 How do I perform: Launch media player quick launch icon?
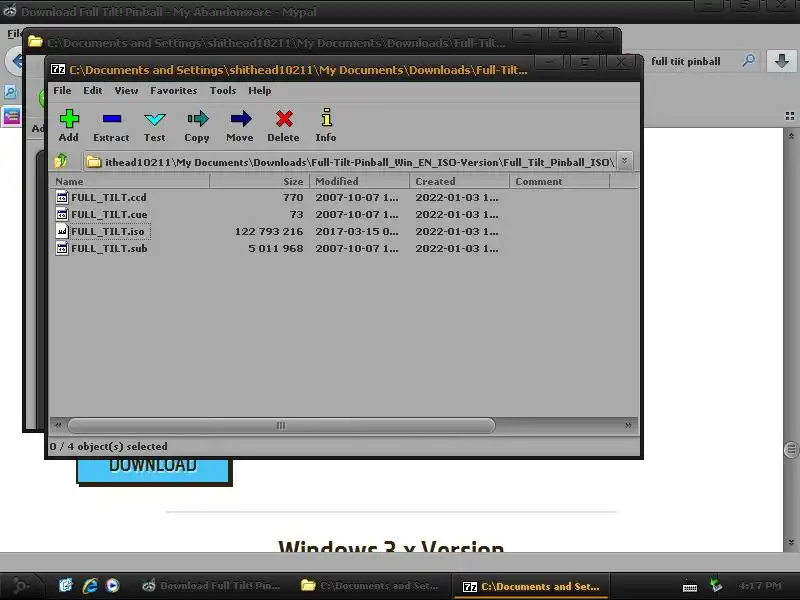[112, 586]
